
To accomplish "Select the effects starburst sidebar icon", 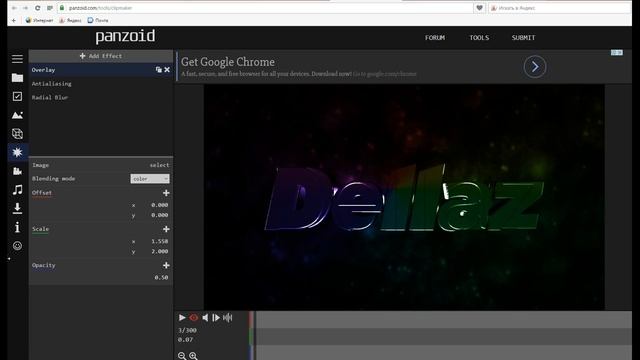I will (x=17, y=152).
